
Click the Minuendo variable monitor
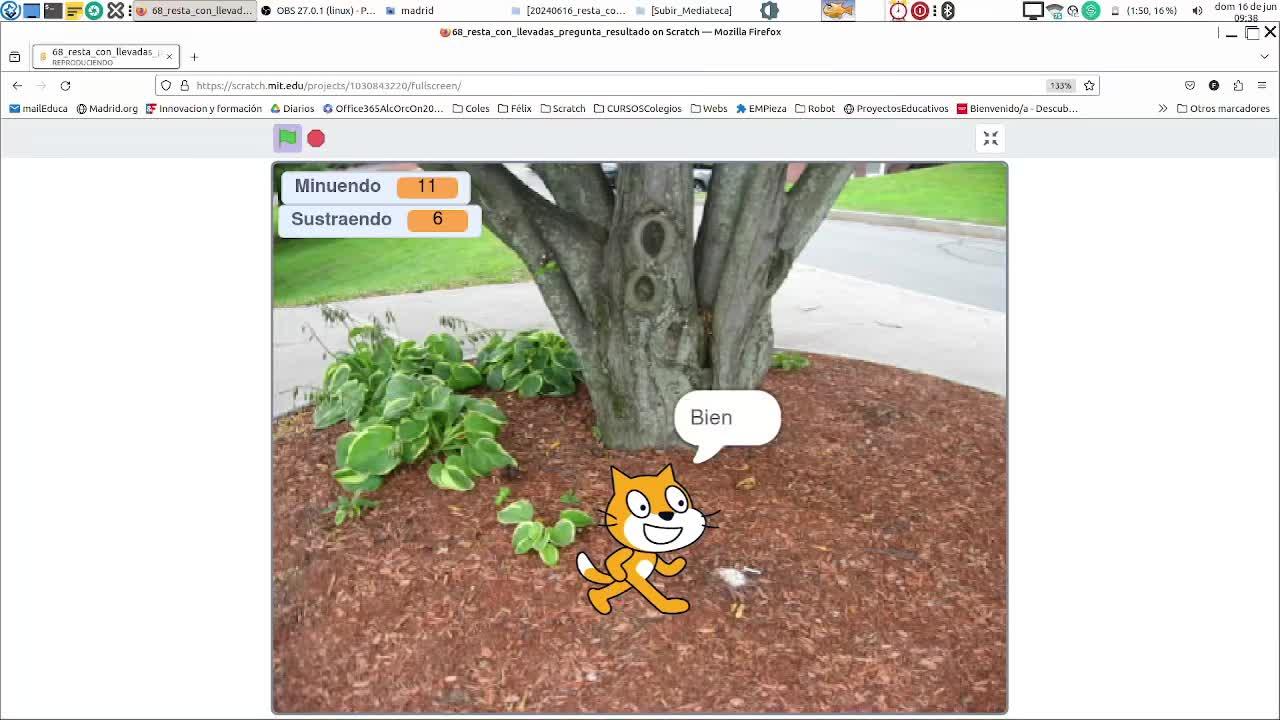pos(374,186)
